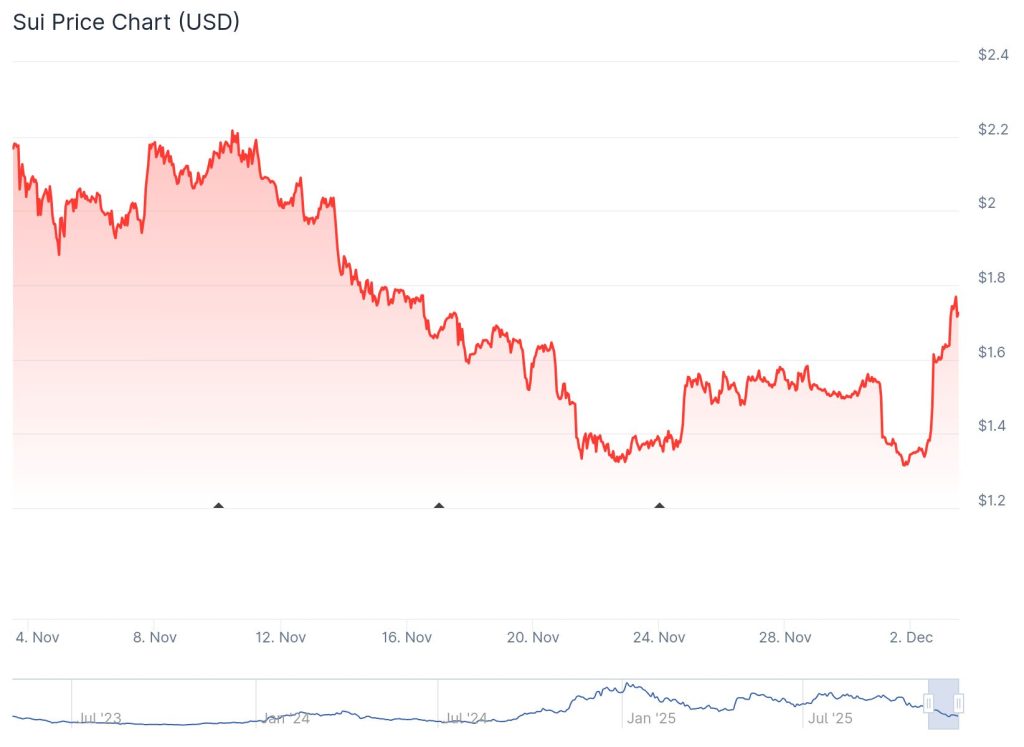The width and height of the screenshot is (1024, 747).
Task: Click the 4. Nov date axis label
Action: coord(39,637)
